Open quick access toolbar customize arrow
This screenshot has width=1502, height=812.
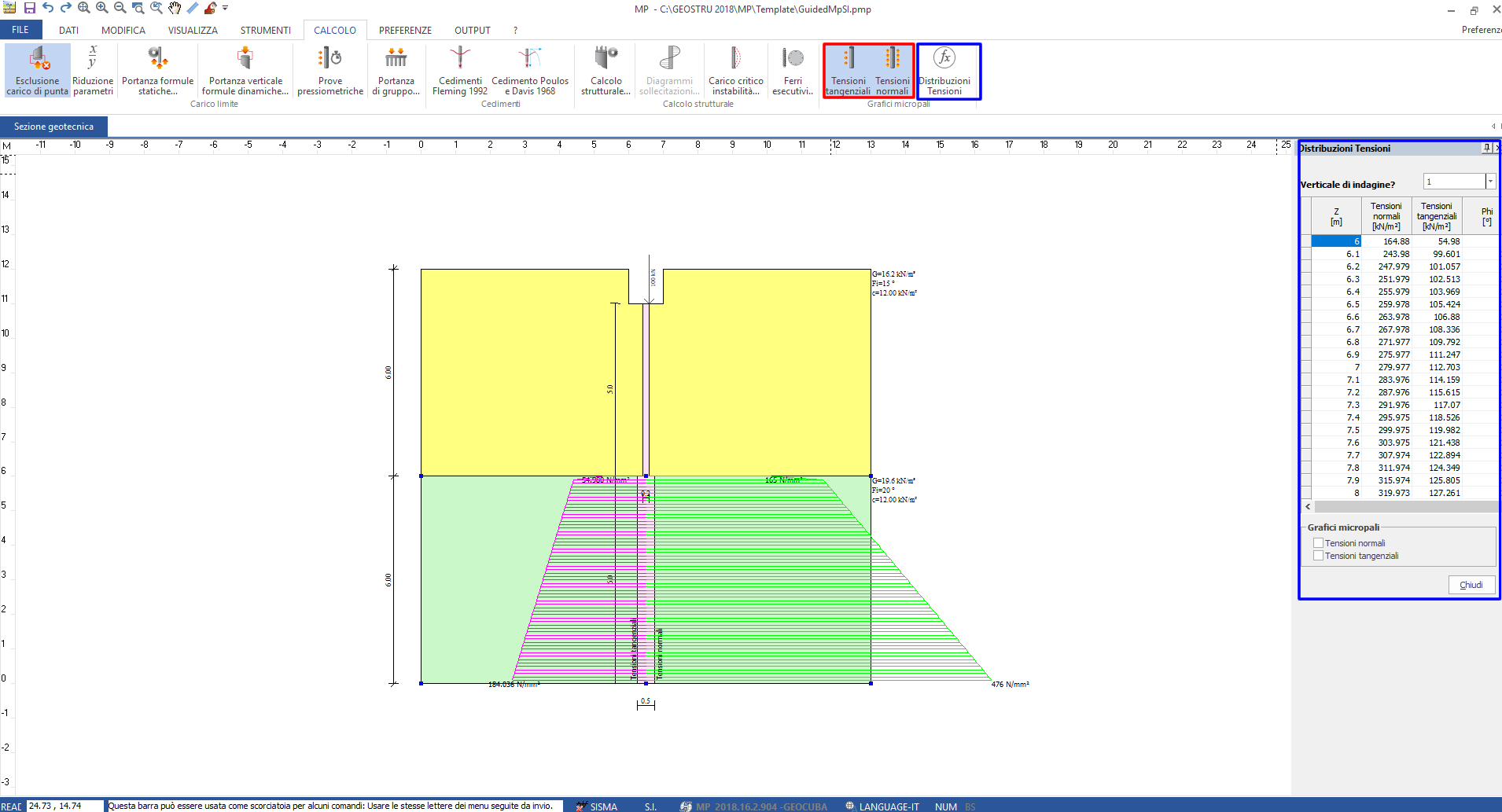pyautogui.click(x=226, y=8)
